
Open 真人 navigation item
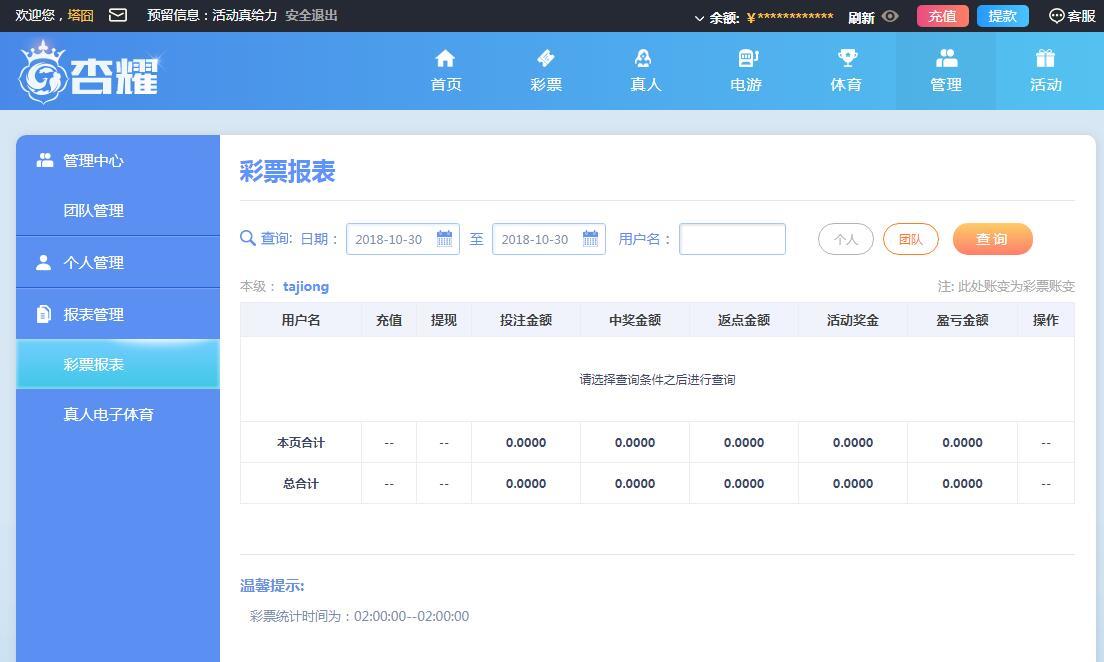tap(646, 70)
